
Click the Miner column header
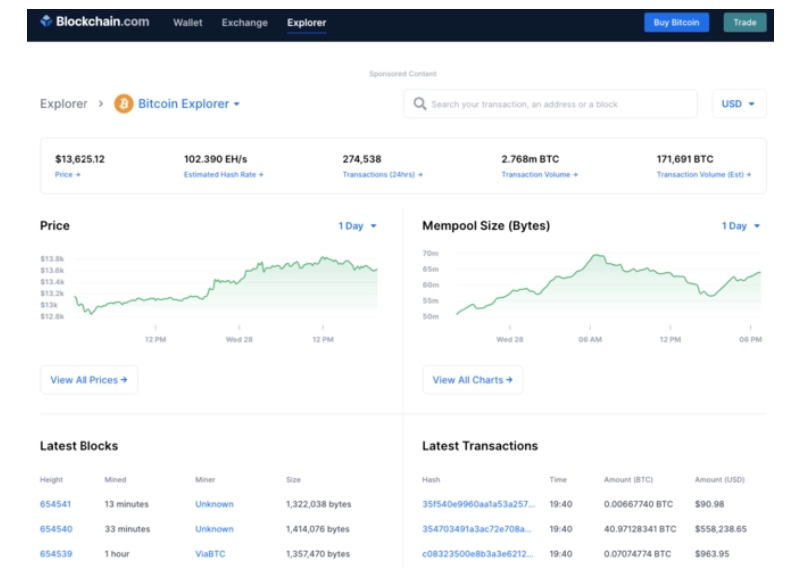205,479
